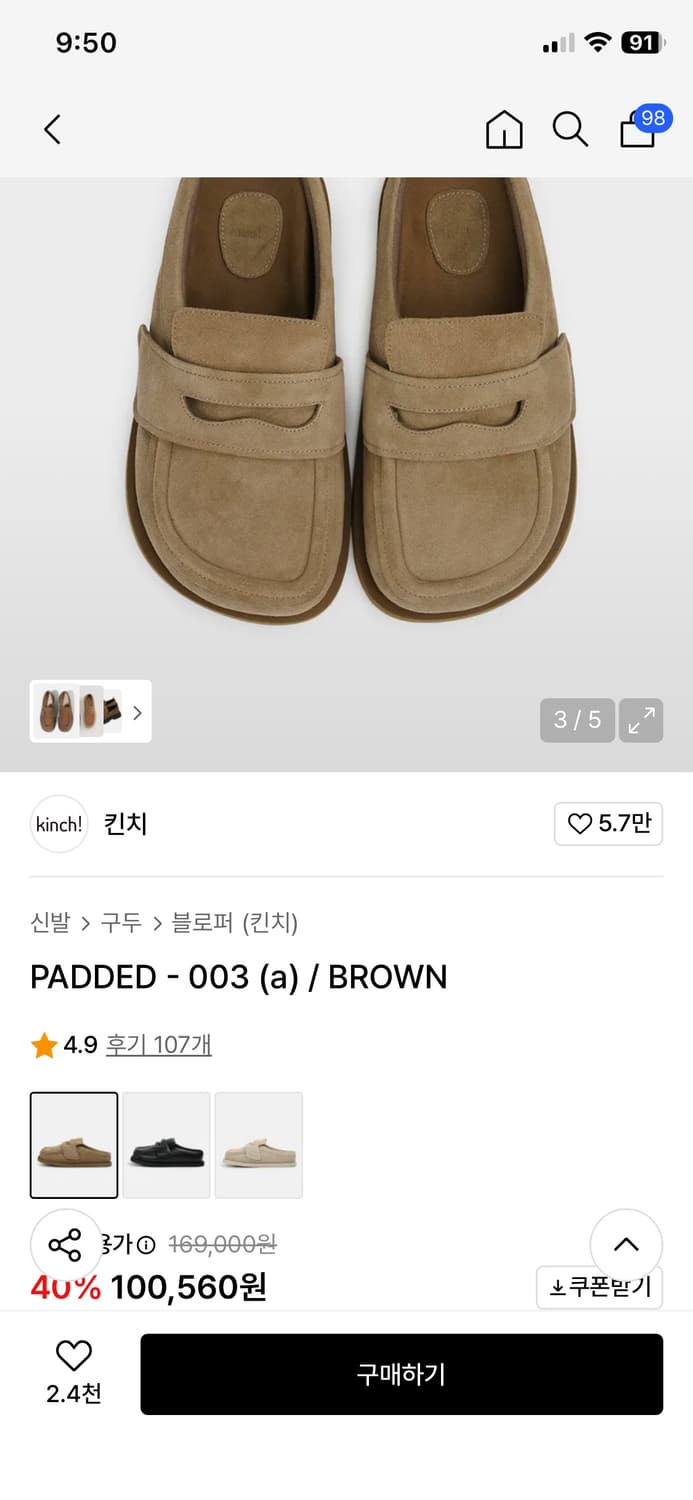Tap the star icon next to rating
This screenshot has height=1500, width=693.
(43, 1044)
